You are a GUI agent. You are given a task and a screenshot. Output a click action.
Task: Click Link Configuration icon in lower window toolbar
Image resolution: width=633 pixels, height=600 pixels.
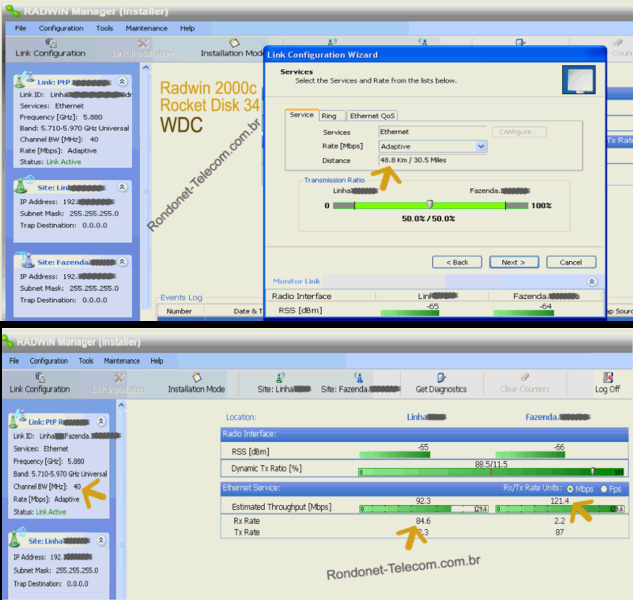point(40,377)
